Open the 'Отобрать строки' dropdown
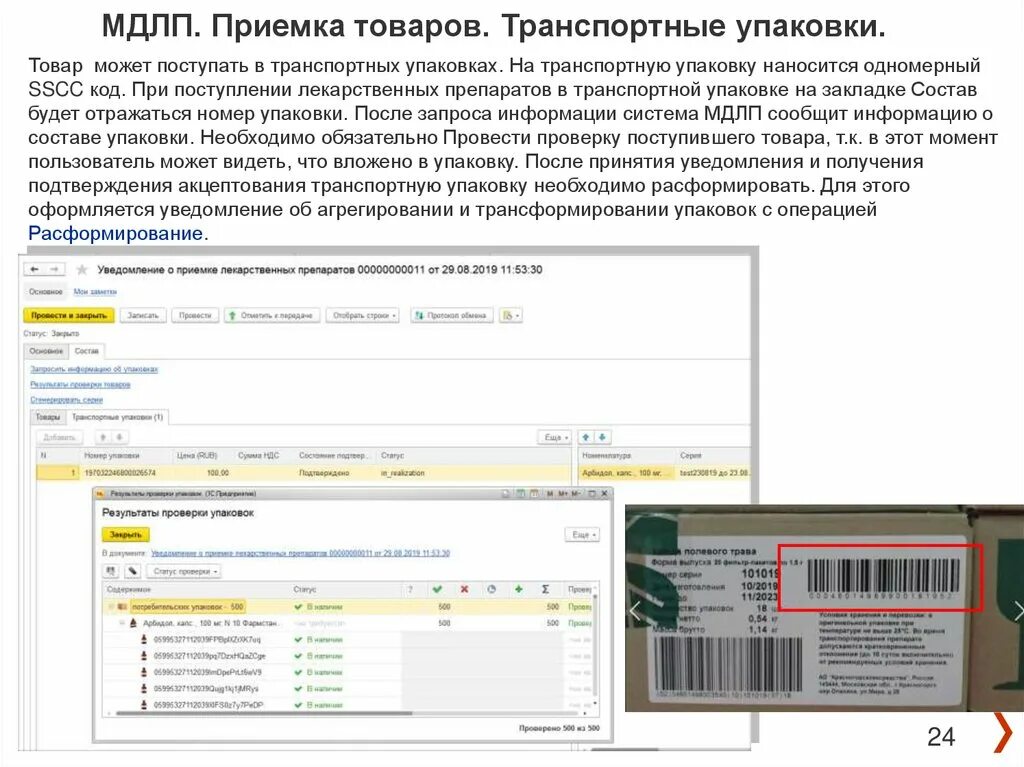This screenshot has width=1024, height=767. pos(364,316)
